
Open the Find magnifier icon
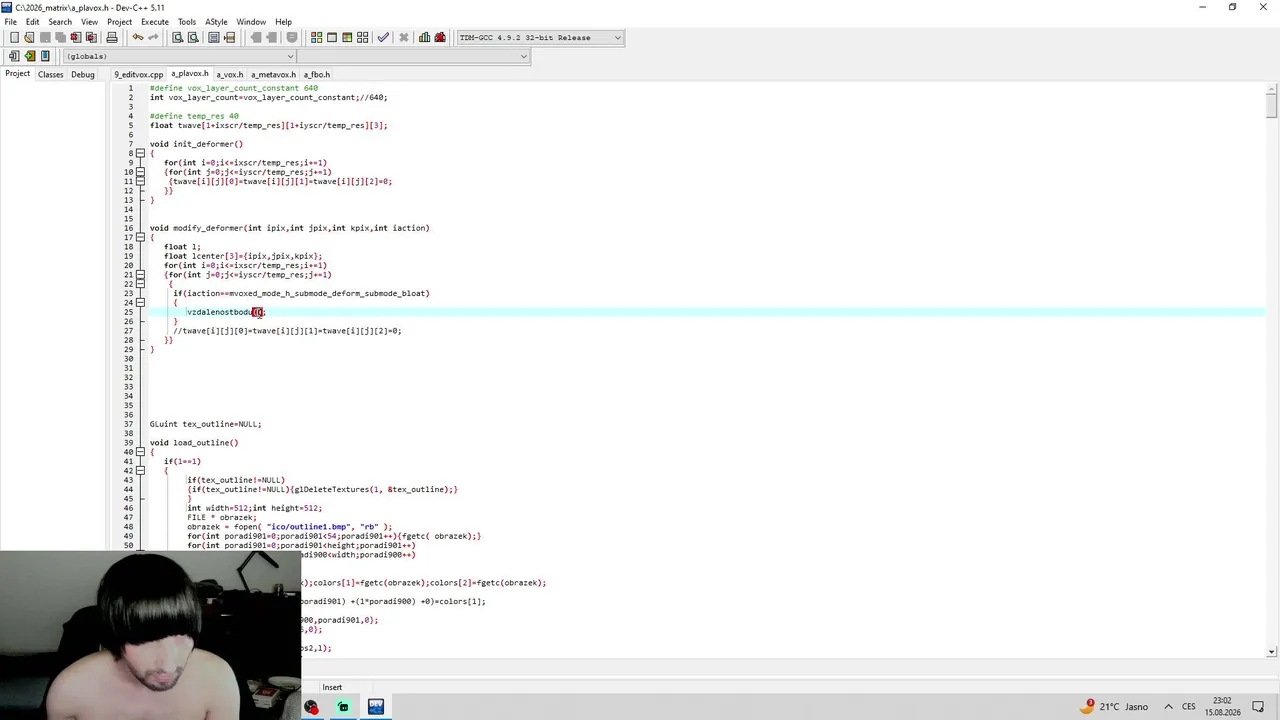[177, 38]
